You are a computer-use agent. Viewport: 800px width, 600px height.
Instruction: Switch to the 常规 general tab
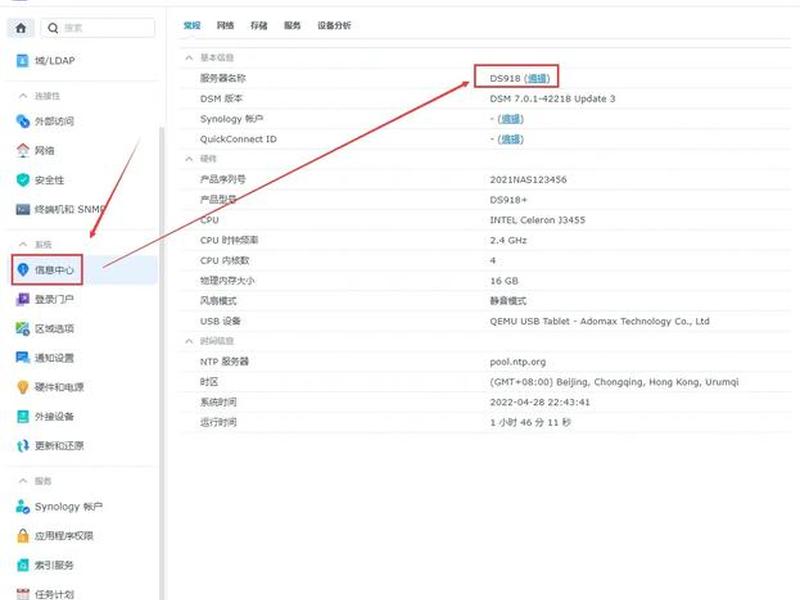pyautogui.click(x=192, y=26)
